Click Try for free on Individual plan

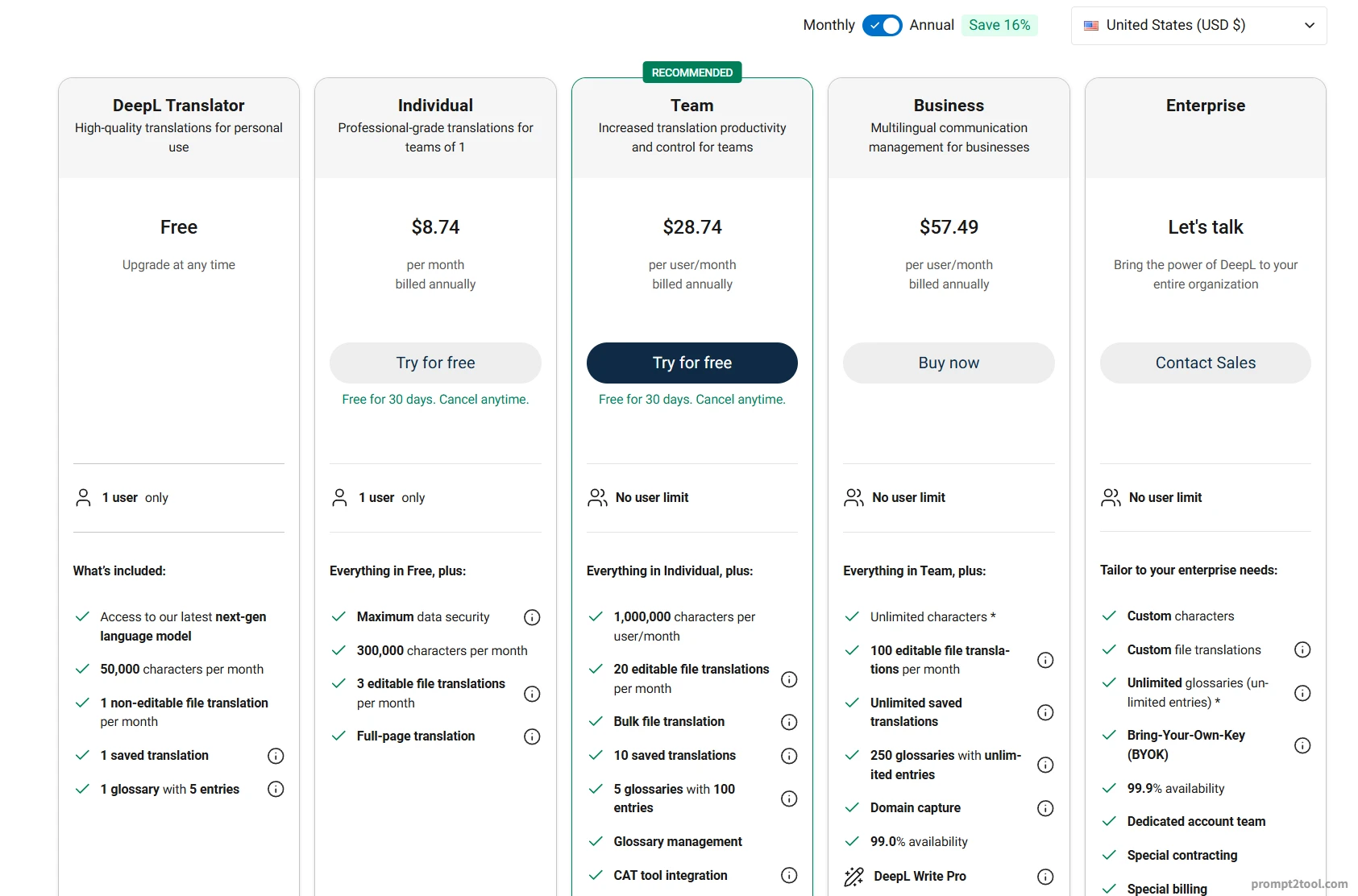(x=435, y=363)
